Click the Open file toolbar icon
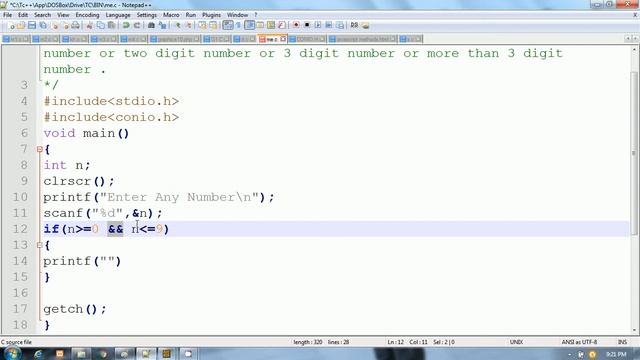This screenshot has width=640, height=360. point(21,25)
